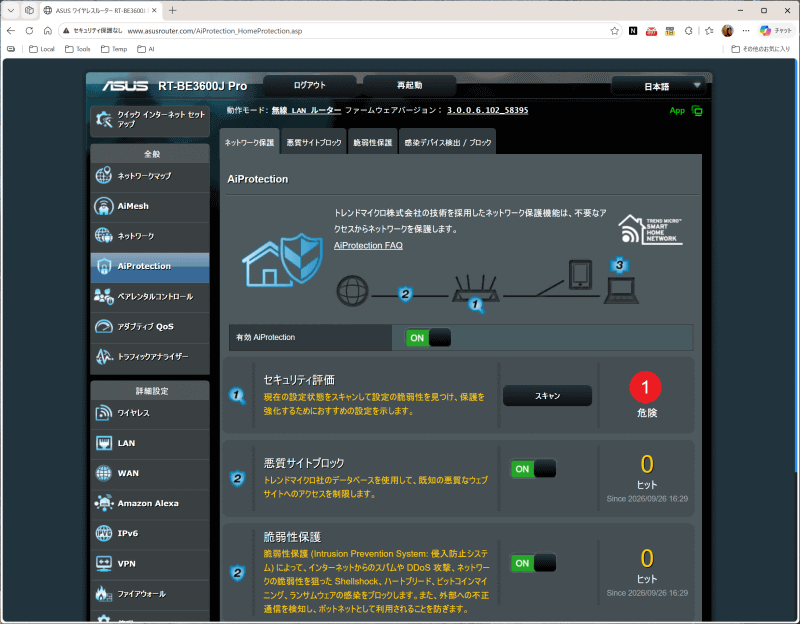Open the Notion browser extension
800x624 pixels.
coord(633,31)
